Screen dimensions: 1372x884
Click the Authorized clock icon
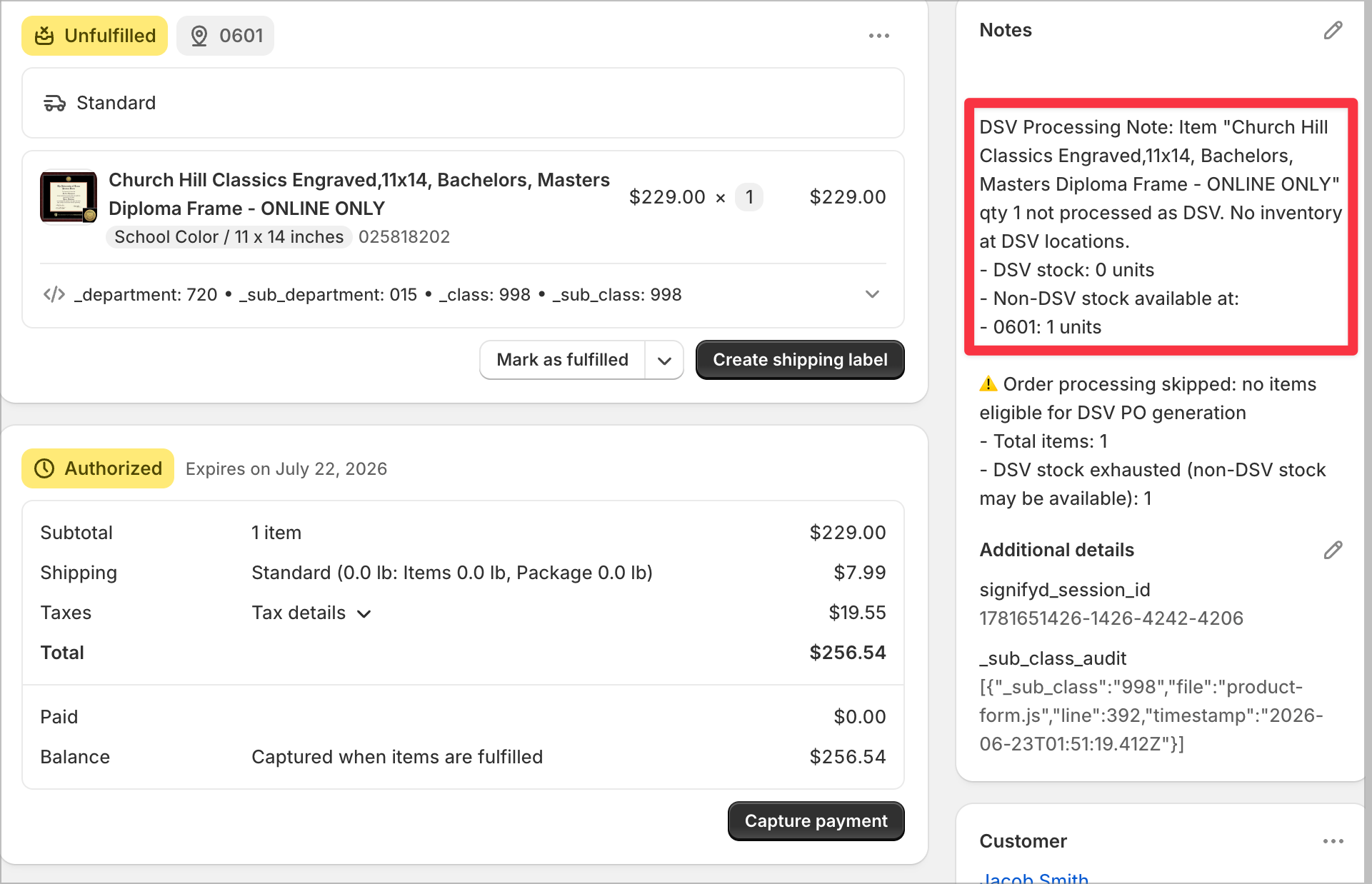point(44,468)
